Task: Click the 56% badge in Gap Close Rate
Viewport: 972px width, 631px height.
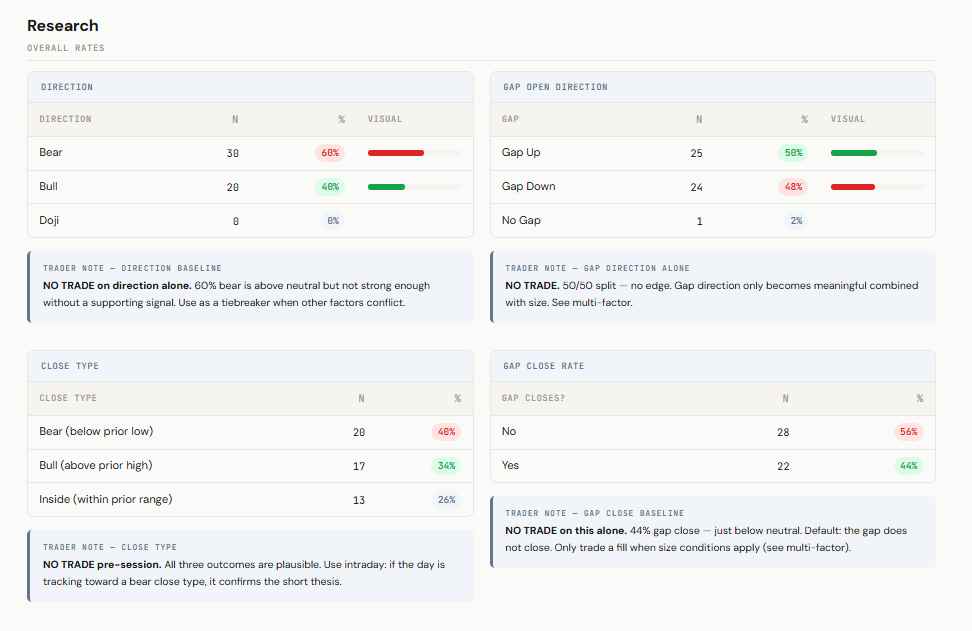Action: [x=908, y=432]
